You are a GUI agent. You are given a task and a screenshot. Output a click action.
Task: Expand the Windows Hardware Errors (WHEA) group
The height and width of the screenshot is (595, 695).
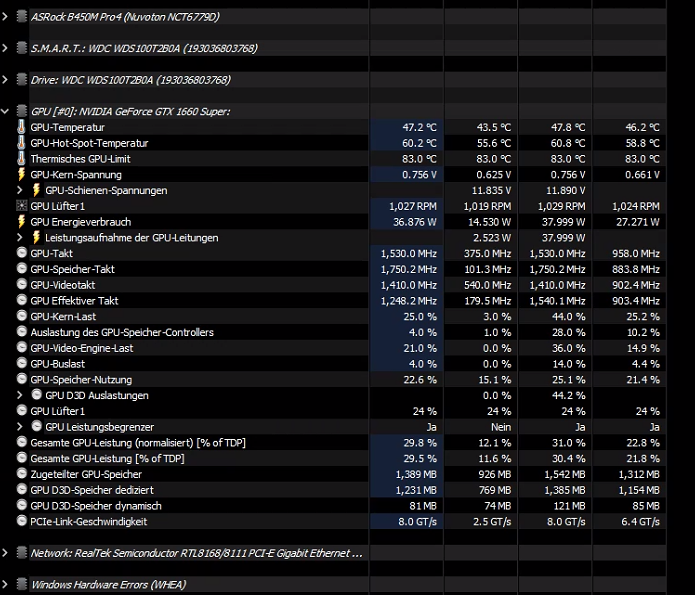coord(5,584)
